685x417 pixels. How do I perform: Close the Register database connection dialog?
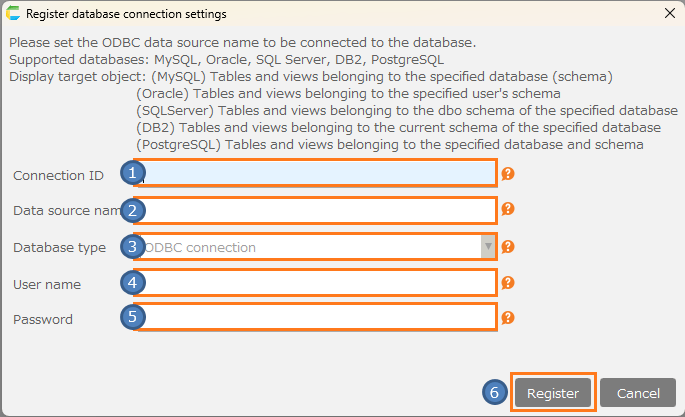[x=669, y=14]
